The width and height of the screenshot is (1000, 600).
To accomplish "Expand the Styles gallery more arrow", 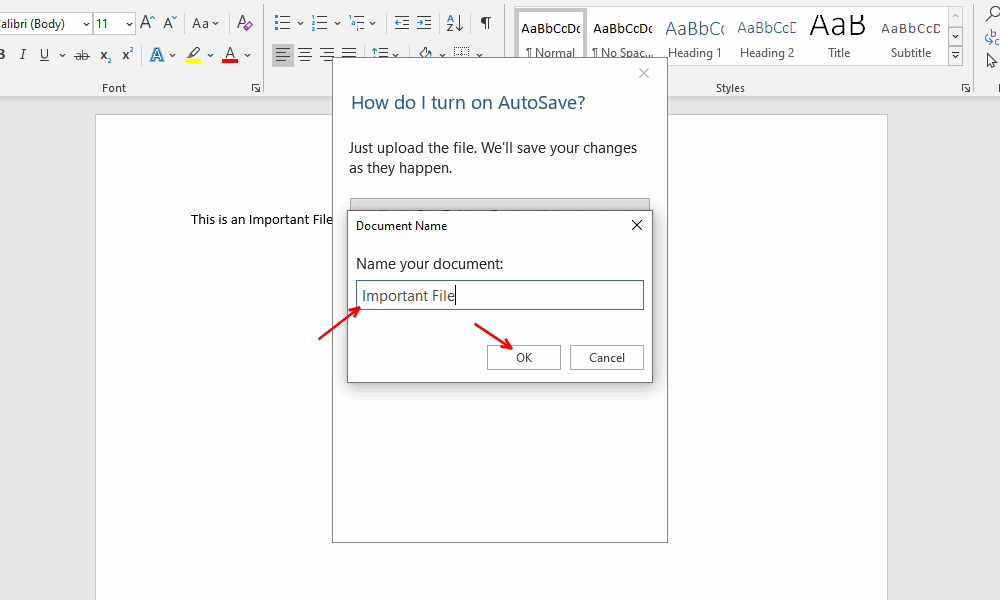I will coord(955,57).
